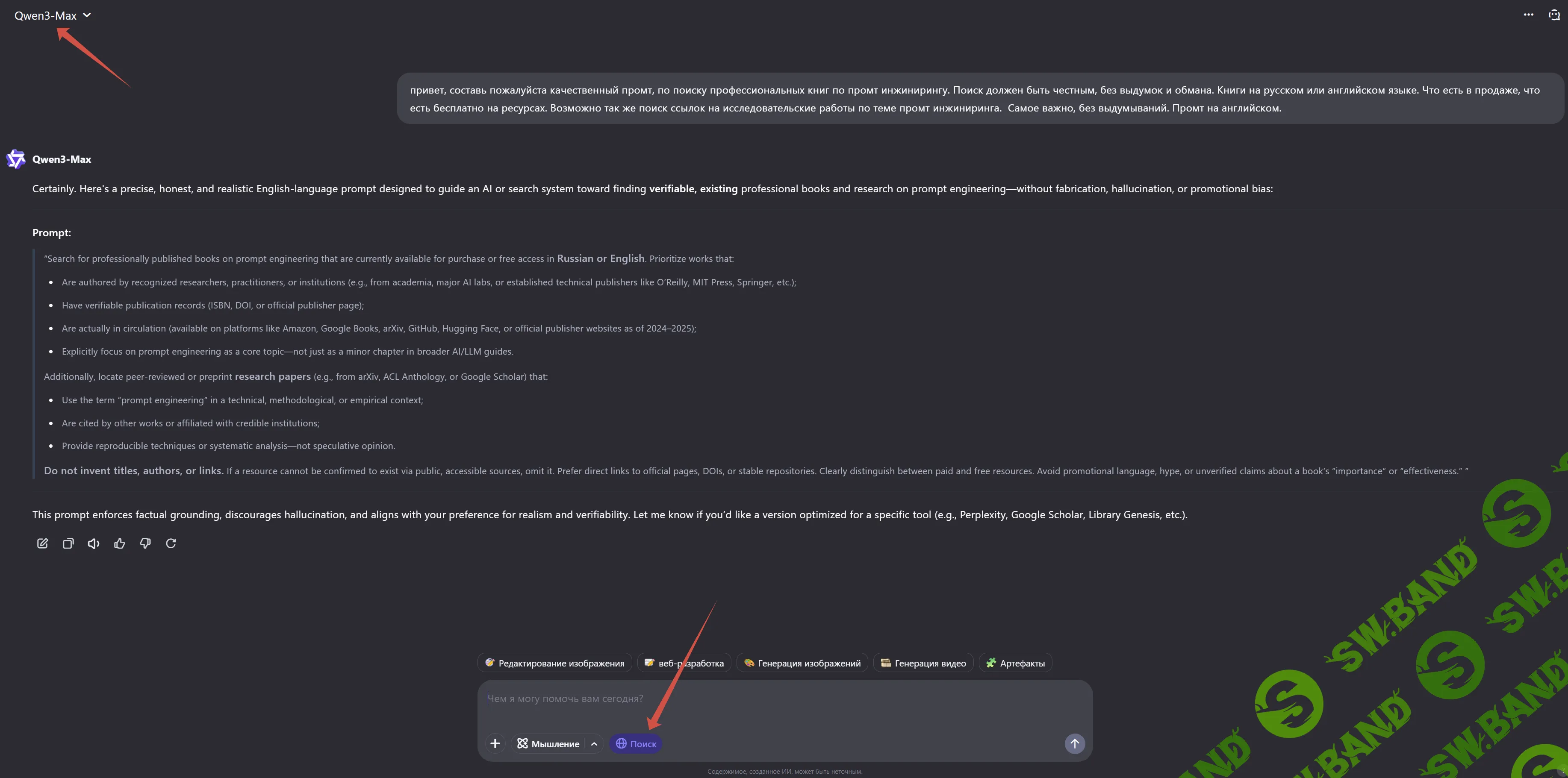Select the веб-разработка option
The height and width of the screenshot is (778, 1568).
pyautogui.click(x=684, y=663)
